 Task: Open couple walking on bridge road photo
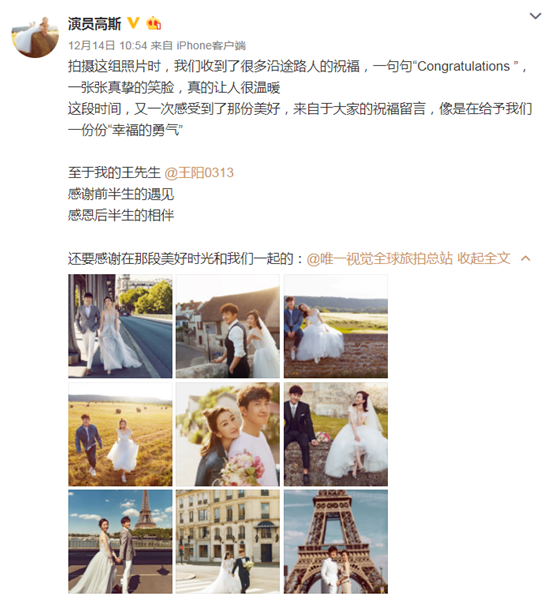(120, 326)
